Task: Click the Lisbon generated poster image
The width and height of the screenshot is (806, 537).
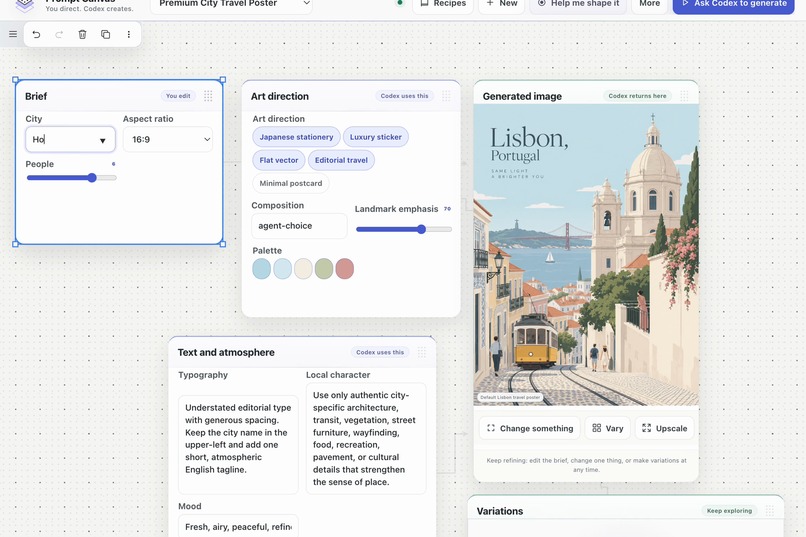Action: pos(586,255)
